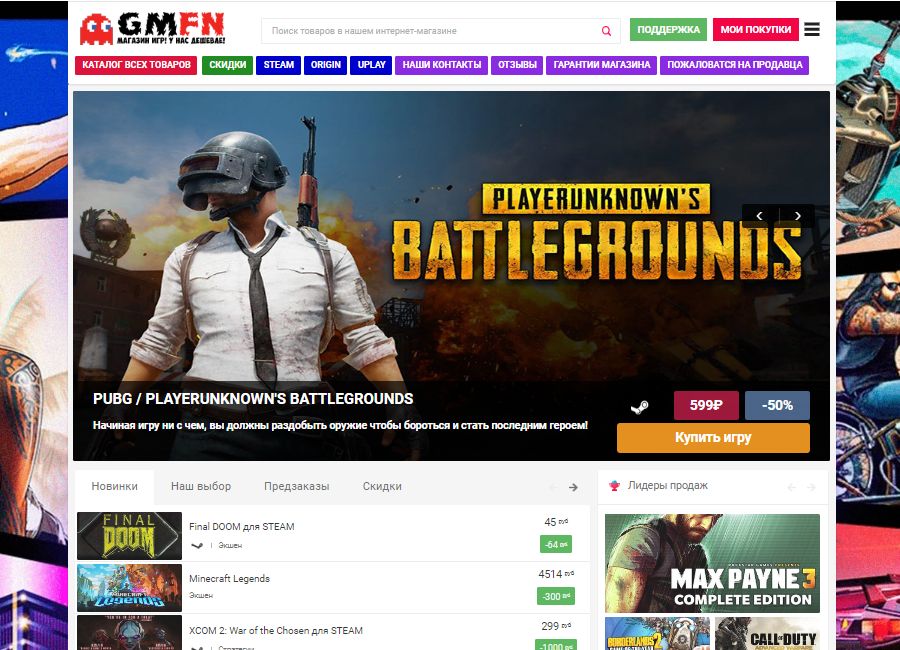The image size is (900, 650).
Task: Click Minecraft Legends price 4514
Action: 556,574
